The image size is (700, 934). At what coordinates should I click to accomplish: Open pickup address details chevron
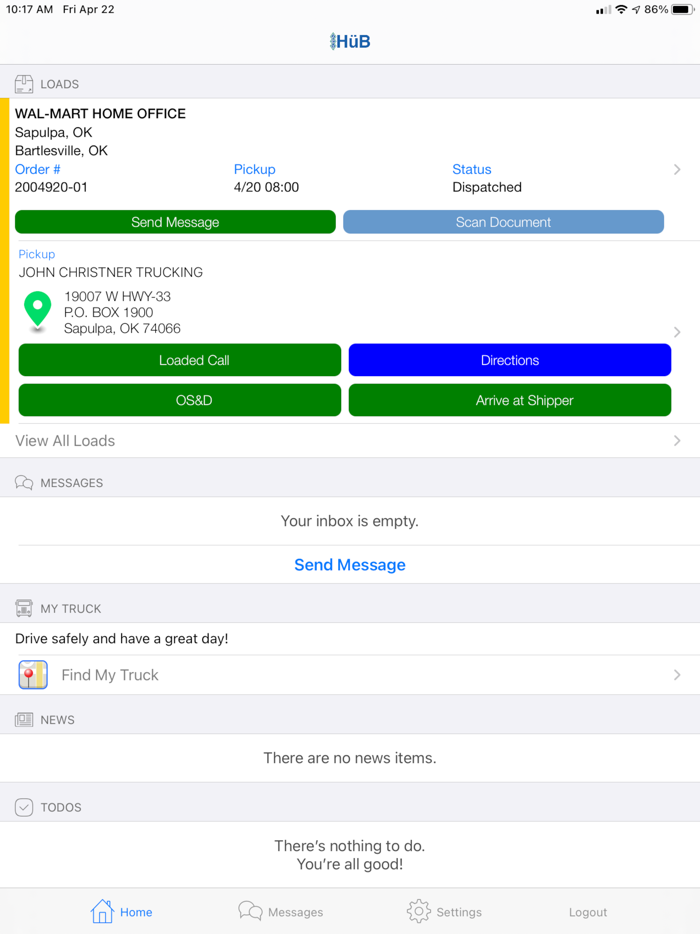click(x=677, y=332)
